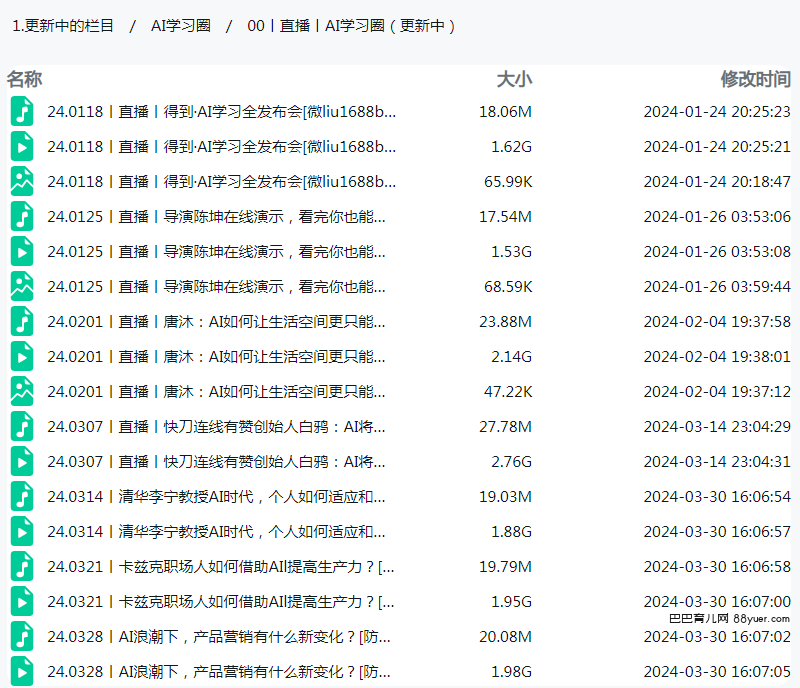This screenshot has height=688, width=800.
Task: Select the image icon for the 68.59K 24.0125 file
Action: (22, 286)
